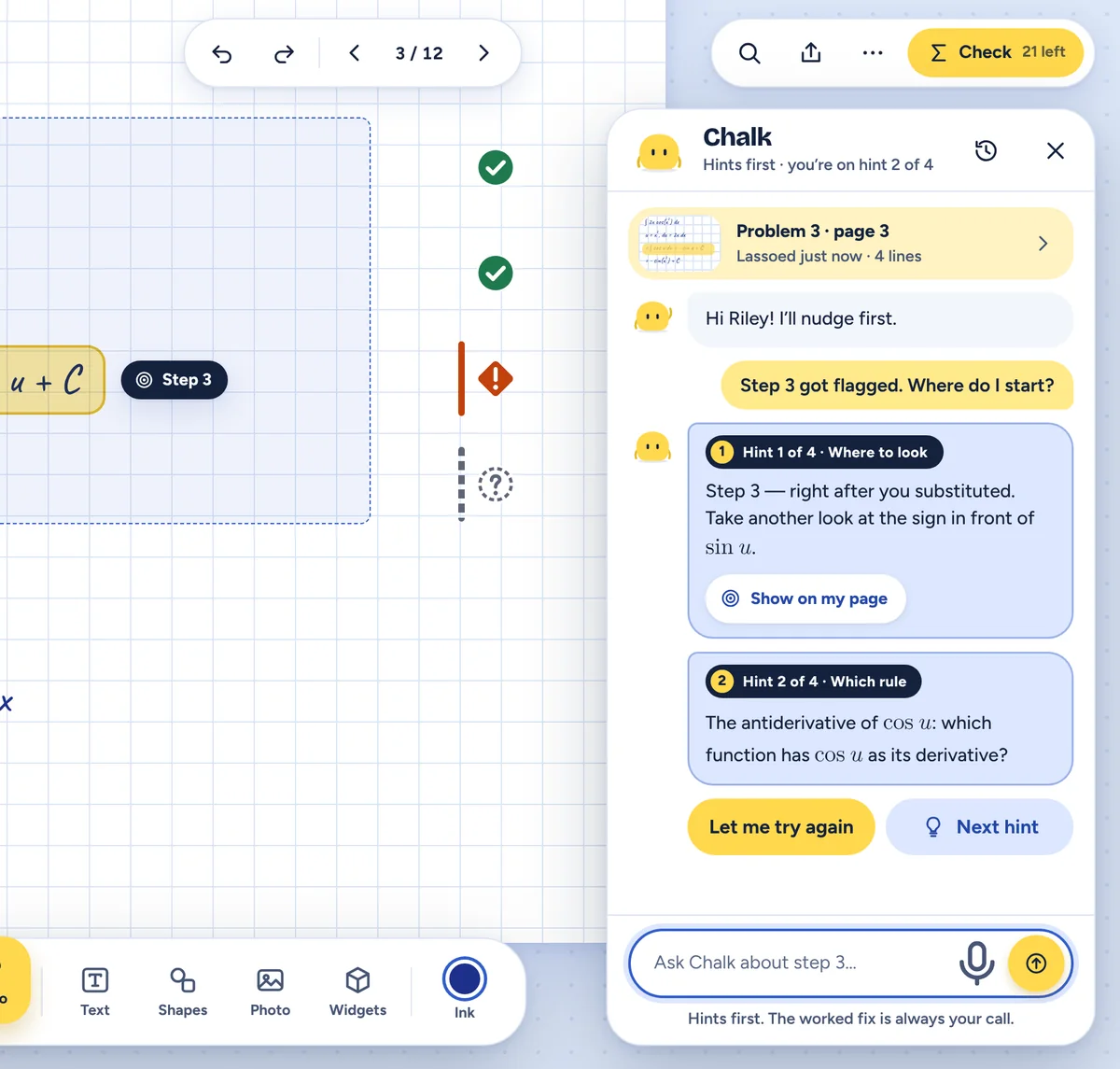Open Chalk hint history
Image resolution: width=1120 pixels, height=1069 pixels.
[x=986, y=150]
